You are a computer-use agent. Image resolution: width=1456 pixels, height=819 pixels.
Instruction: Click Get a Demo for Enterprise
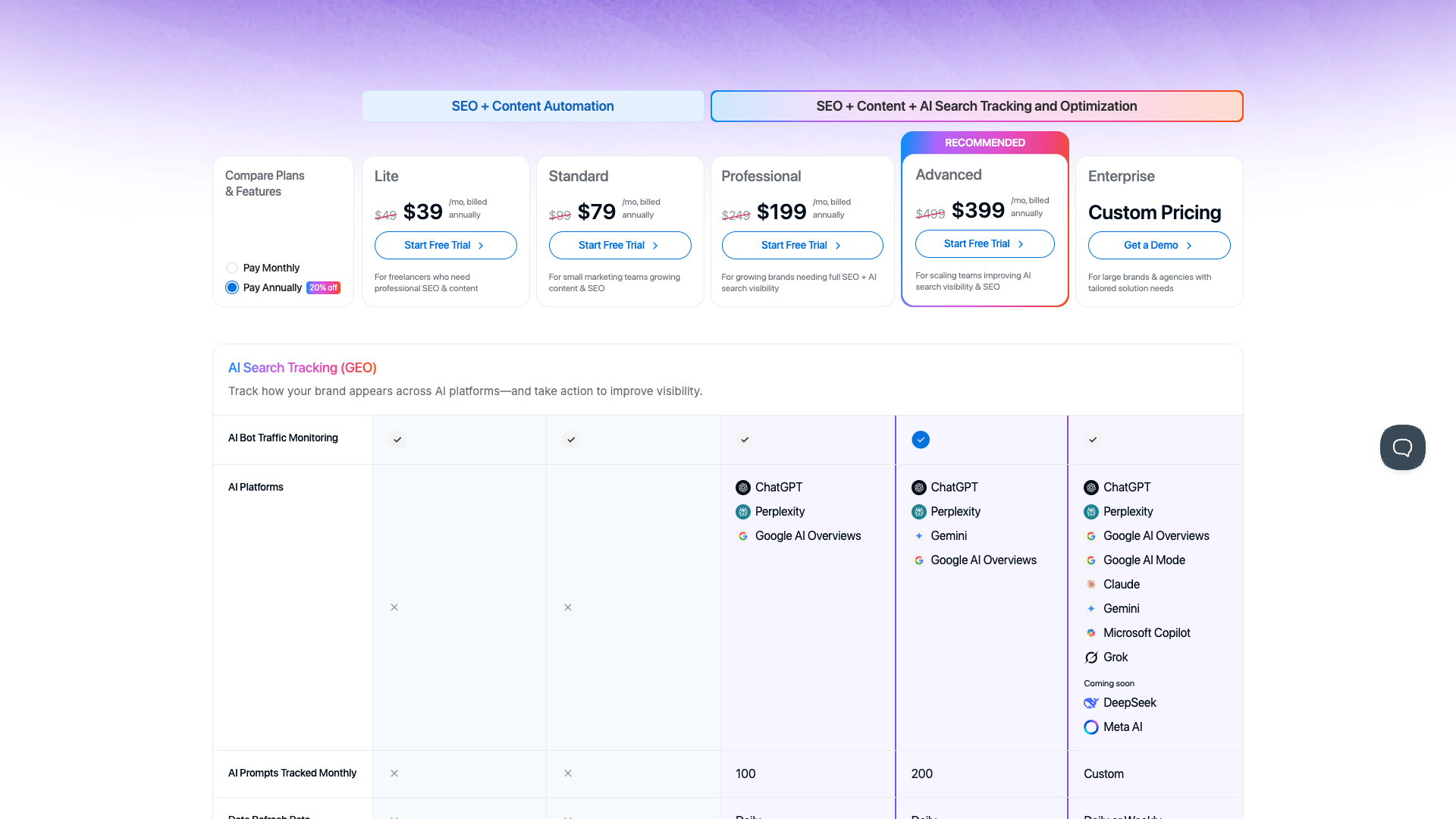[1159, 246]
